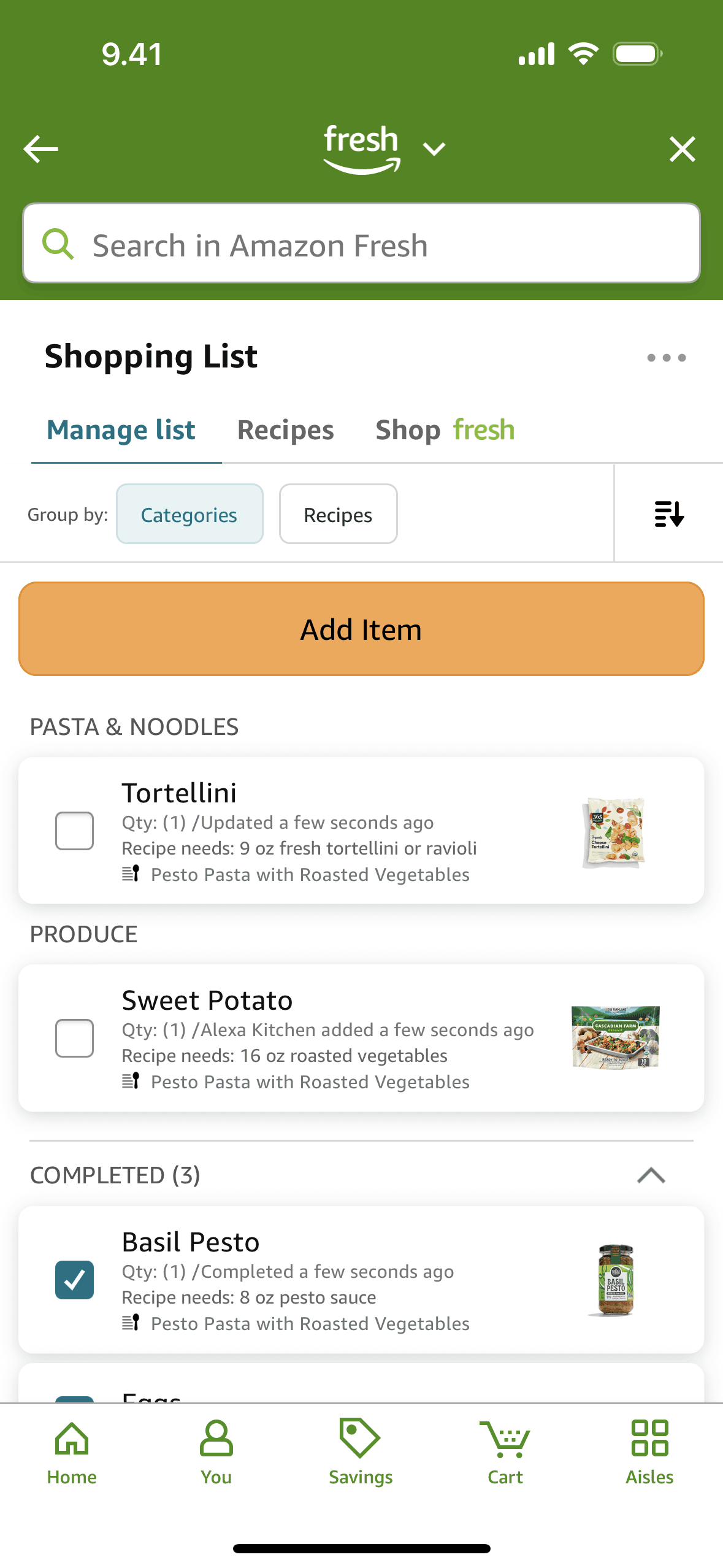
Task: Tap the sort list icon
Action: pyautogui.click(x=668, y=514)
